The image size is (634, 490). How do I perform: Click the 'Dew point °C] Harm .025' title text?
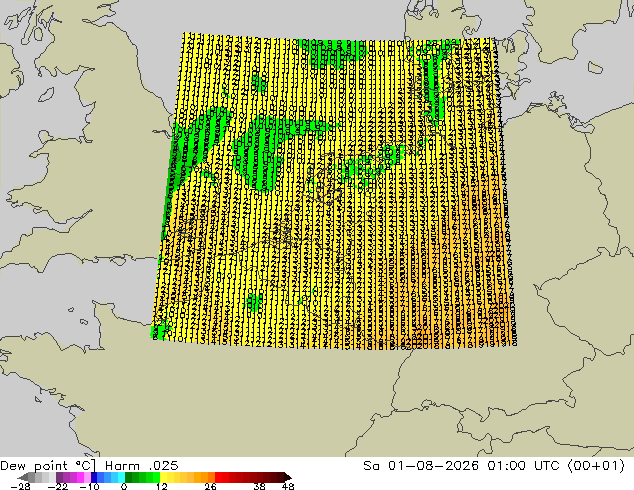[x=89, y=466]
